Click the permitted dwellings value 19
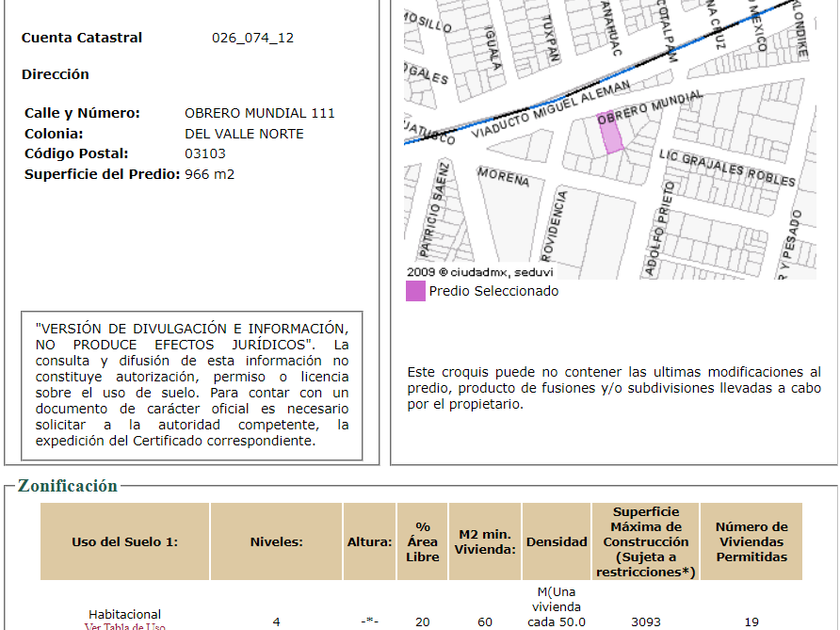This screenshot has height=630, width=840. [x=751, y=622]
